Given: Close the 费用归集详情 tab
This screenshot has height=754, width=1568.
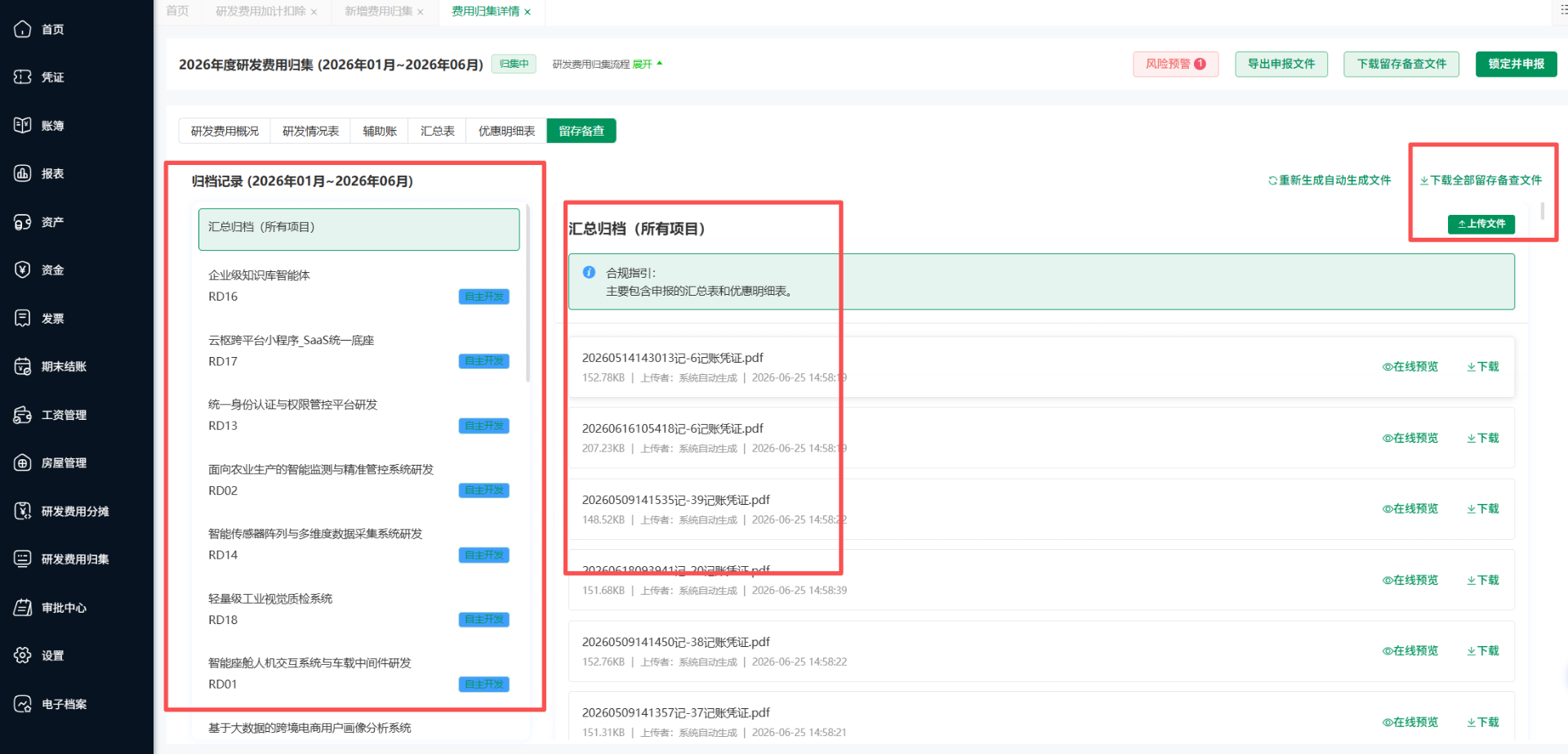Looking at the screenshot, I should tap(528, 11).
